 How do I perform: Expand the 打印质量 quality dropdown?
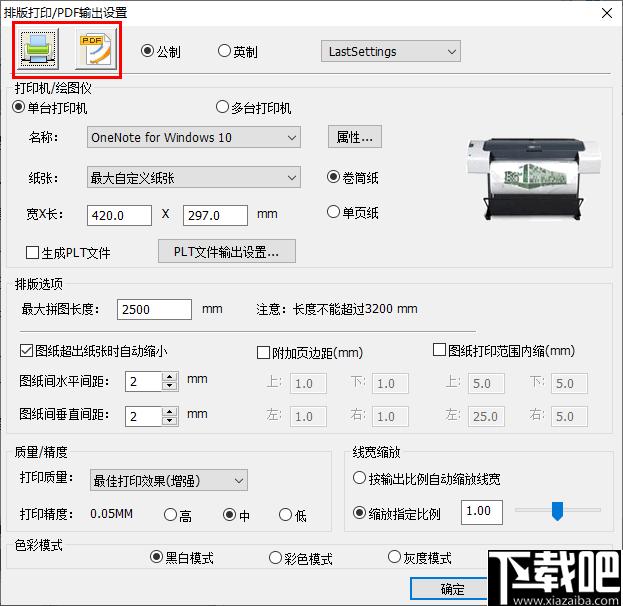click(x=166, y=480)
